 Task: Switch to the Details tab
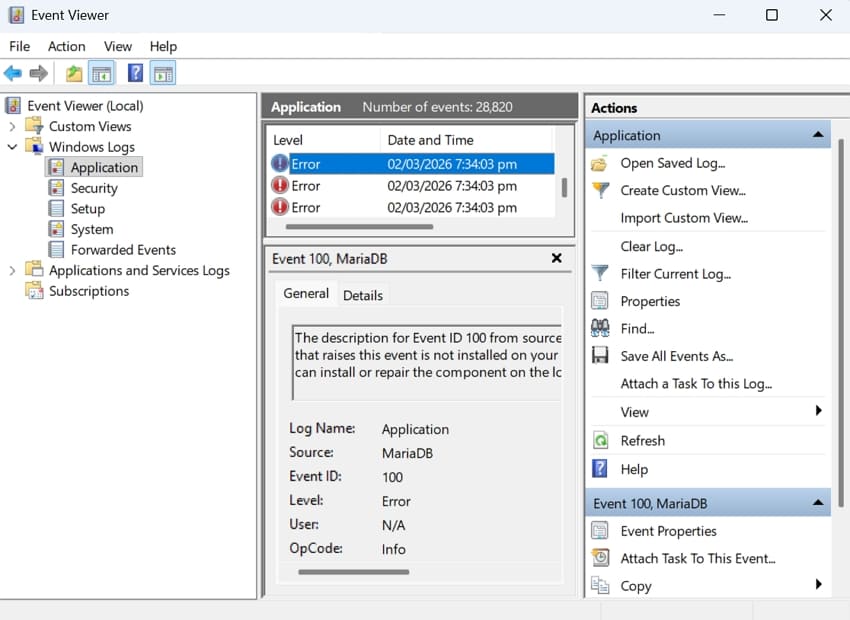[x=363, y=295]
